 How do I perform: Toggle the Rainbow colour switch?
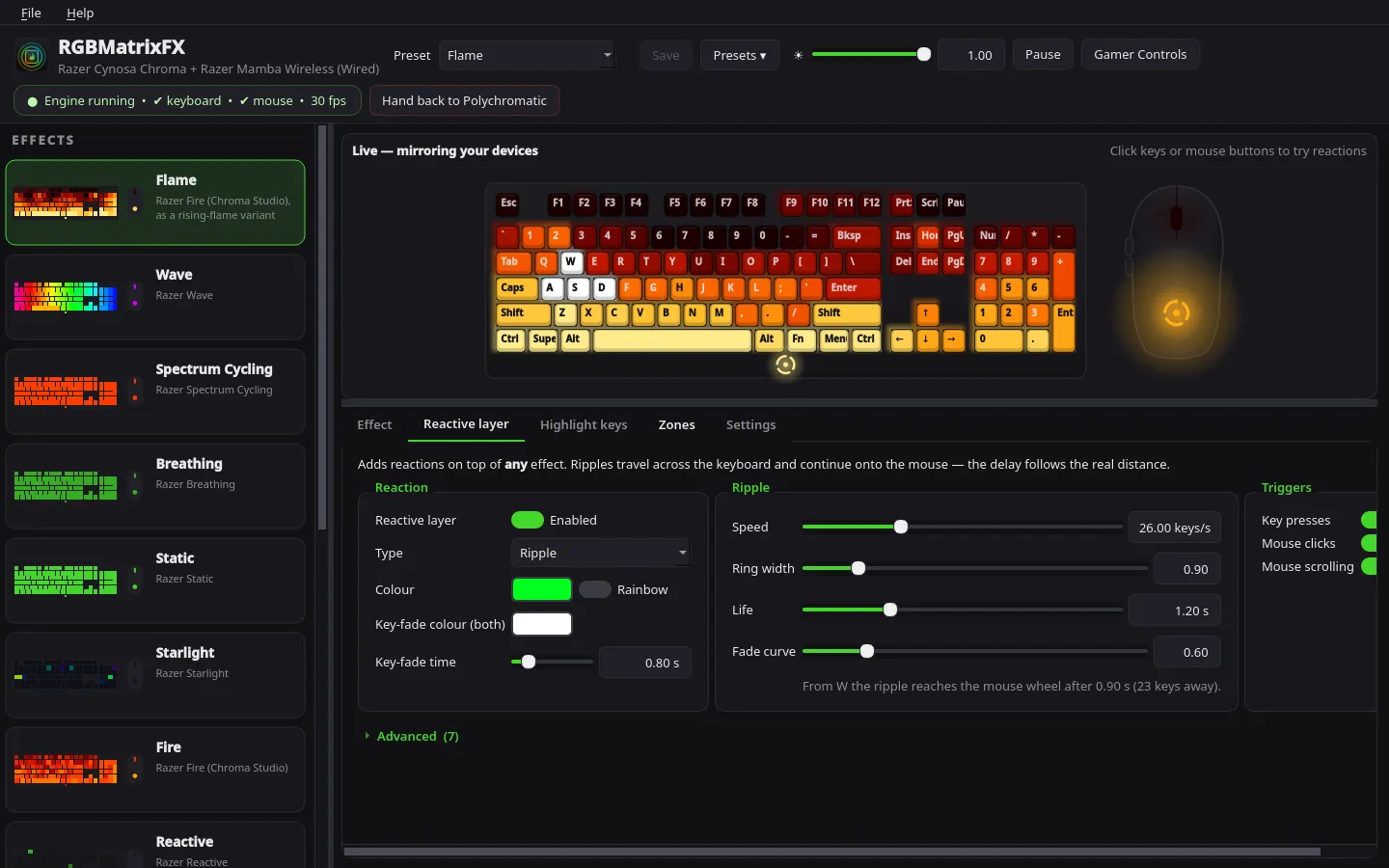595,589
